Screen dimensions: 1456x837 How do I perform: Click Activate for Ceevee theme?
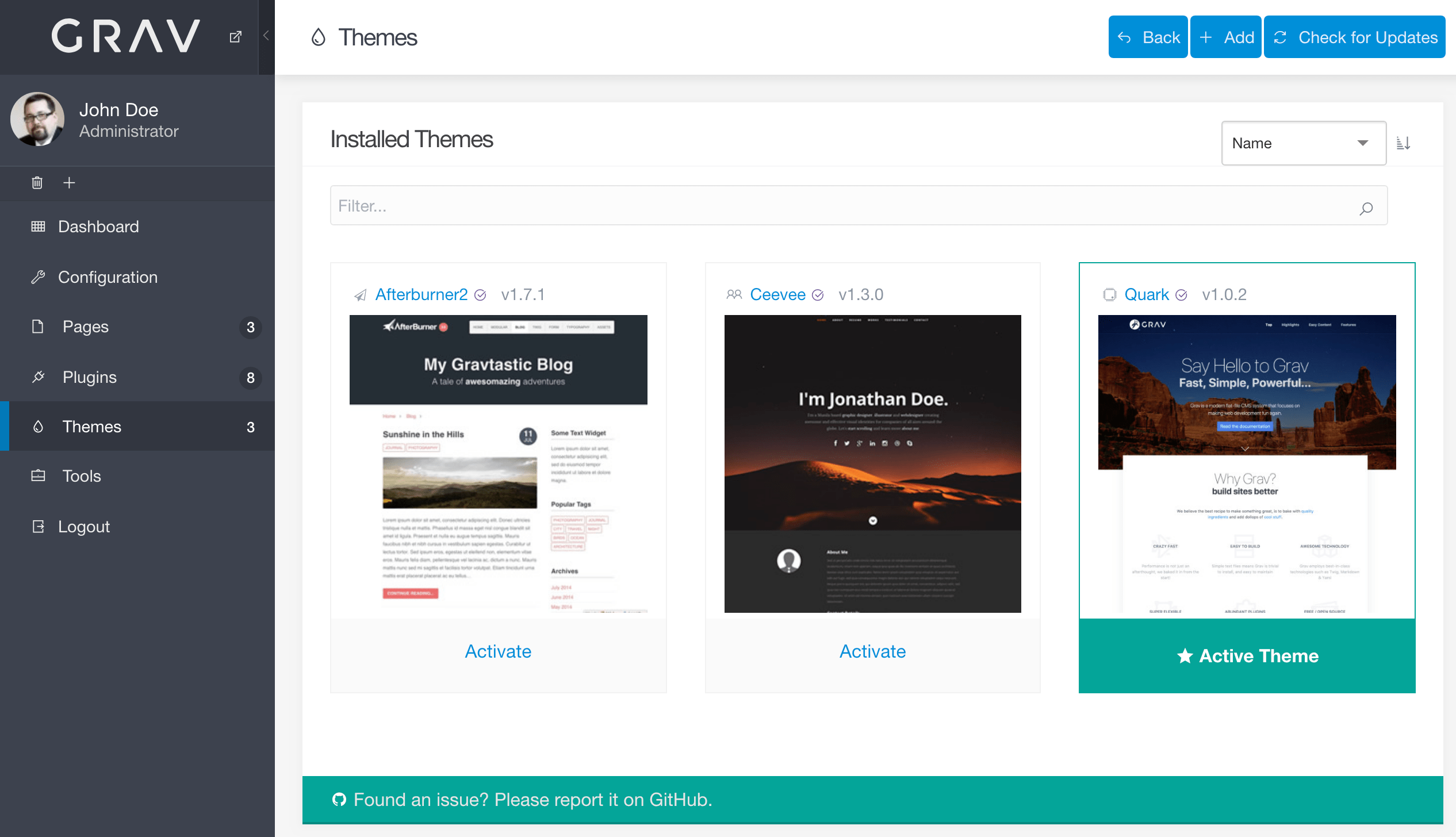point(872,651)
